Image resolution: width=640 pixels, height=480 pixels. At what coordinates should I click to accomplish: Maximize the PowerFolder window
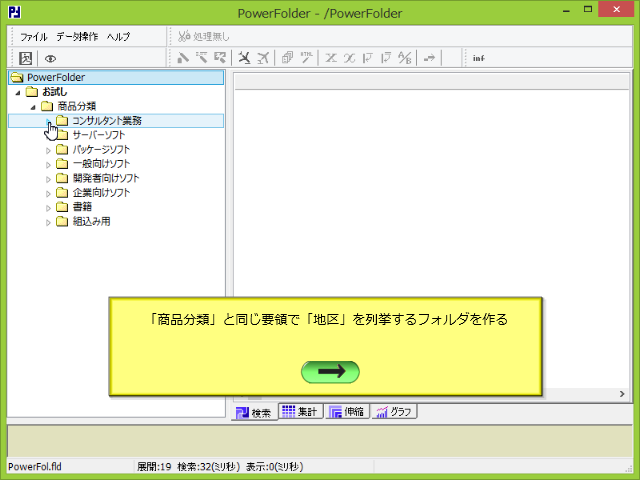click(x=588, y=9)
